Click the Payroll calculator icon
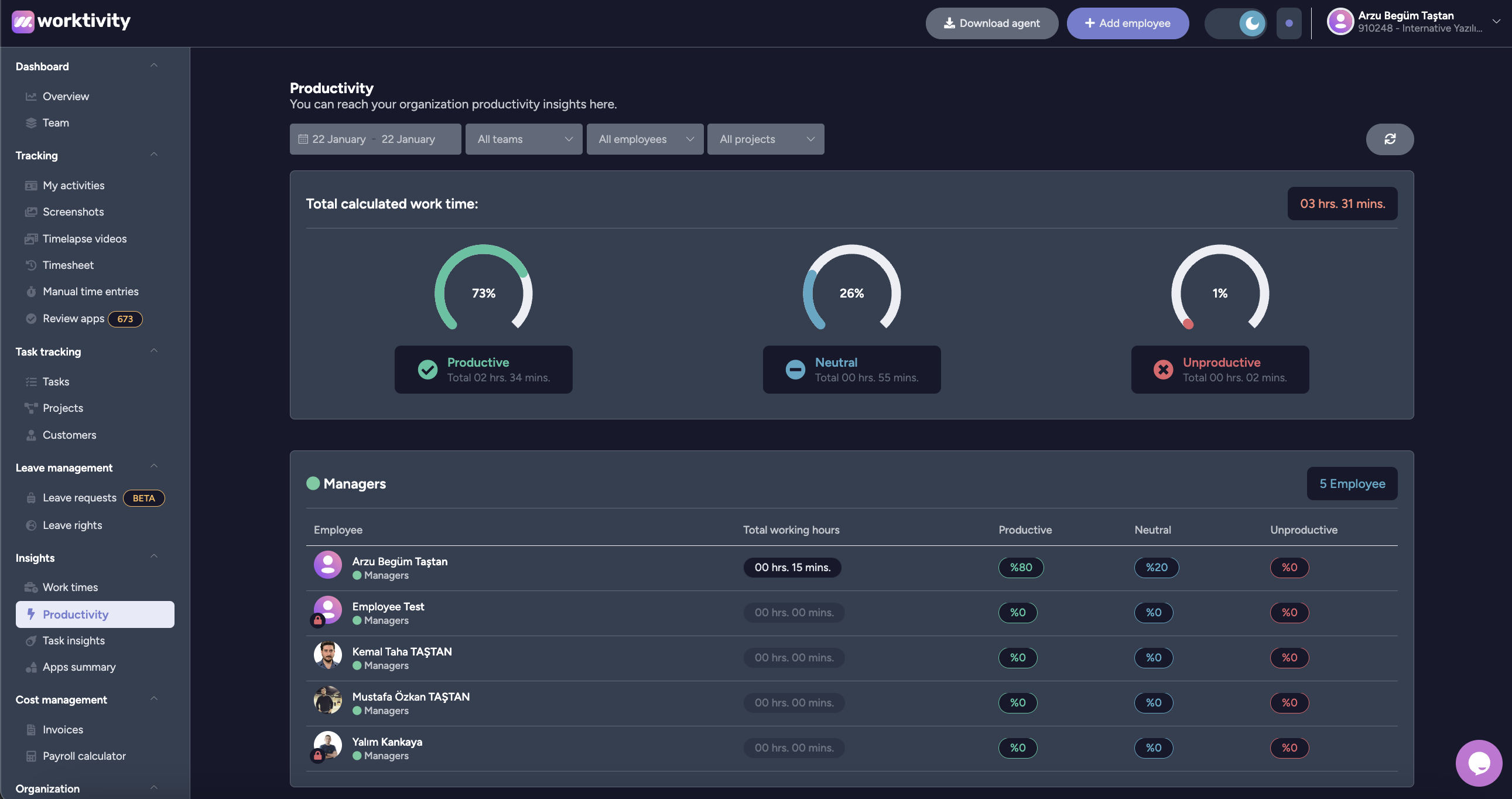Viewport: 1512px width, 799px height. [31, 756]
